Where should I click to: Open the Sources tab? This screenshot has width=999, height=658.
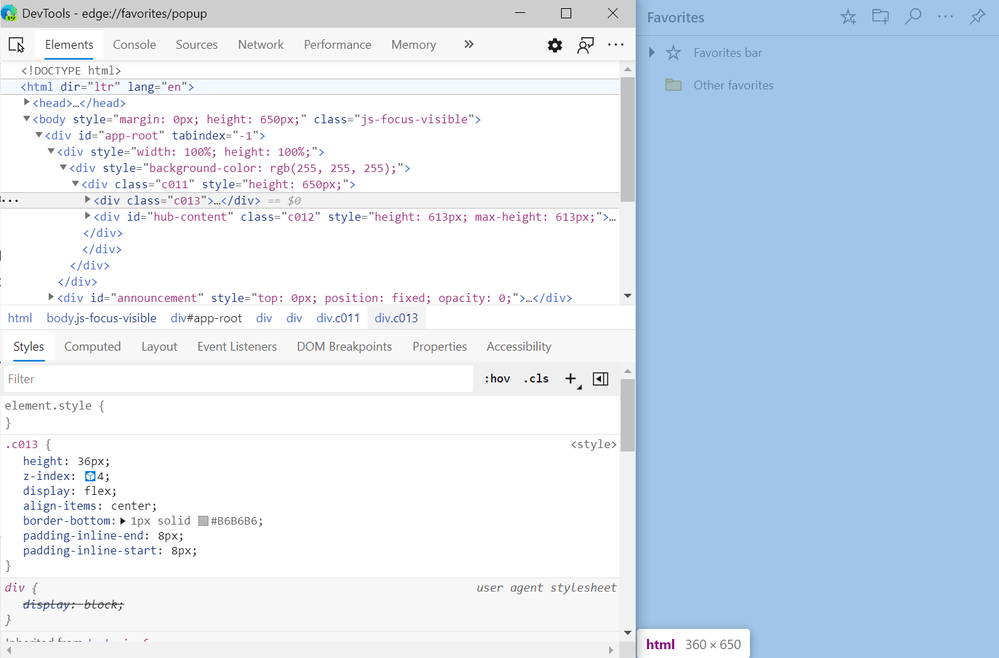[x=197, y=45]
